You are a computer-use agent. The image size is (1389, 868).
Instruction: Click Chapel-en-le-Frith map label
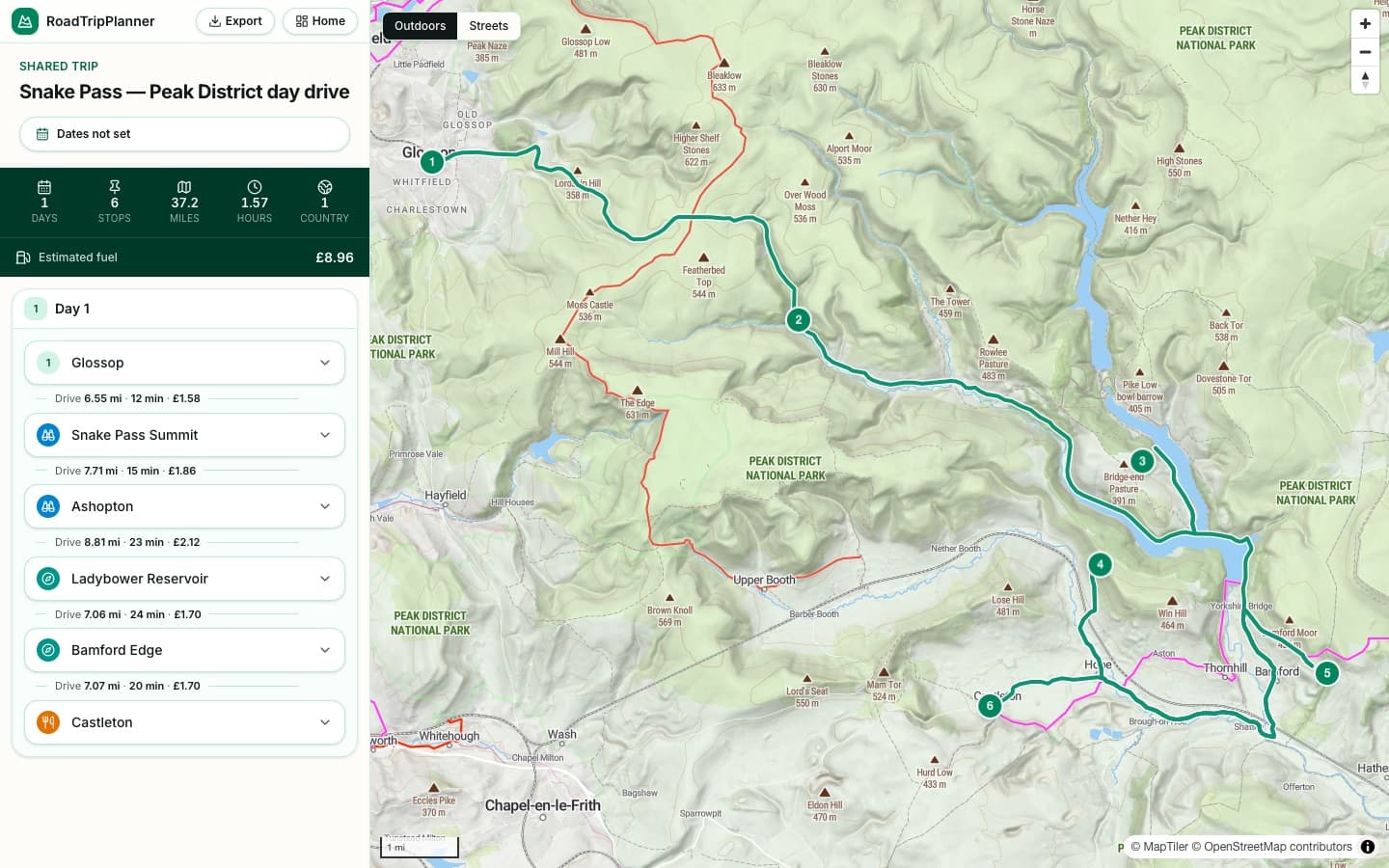click(542, 805)
